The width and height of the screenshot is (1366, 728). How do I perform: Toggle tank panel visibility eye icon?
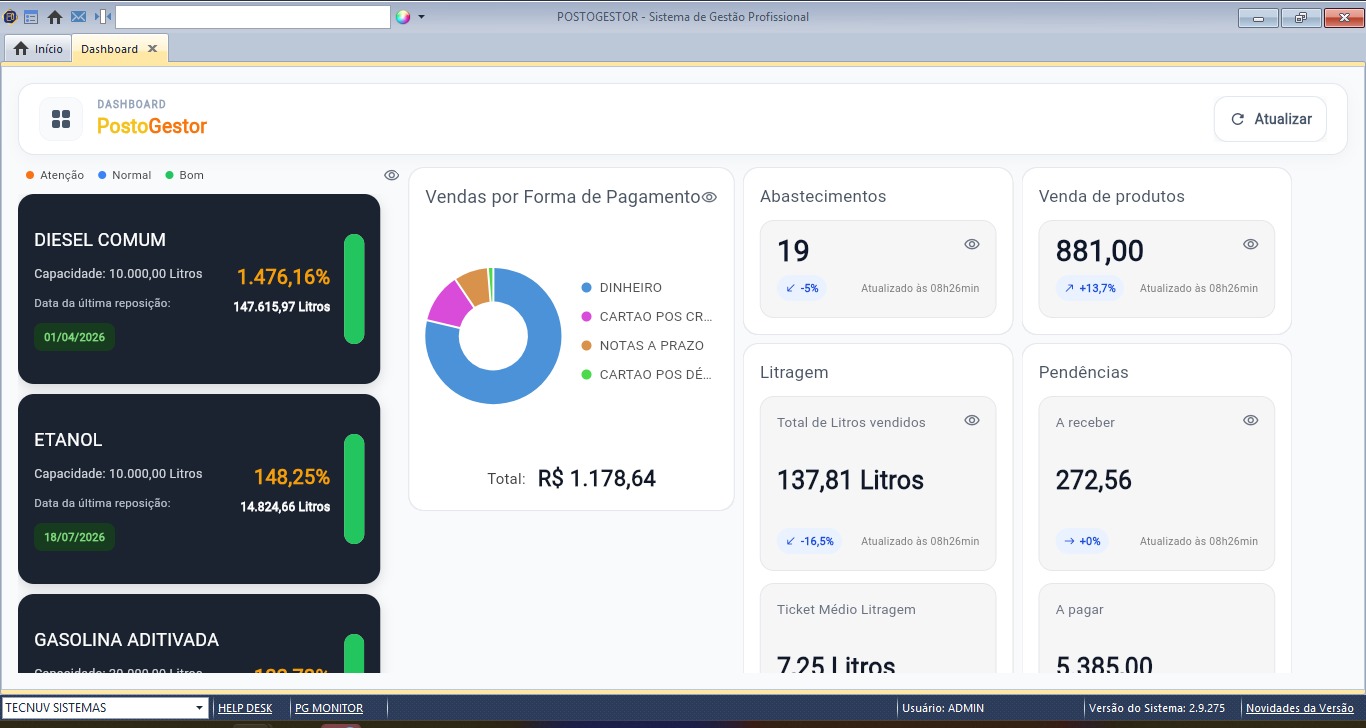click(x=392, y=175)
